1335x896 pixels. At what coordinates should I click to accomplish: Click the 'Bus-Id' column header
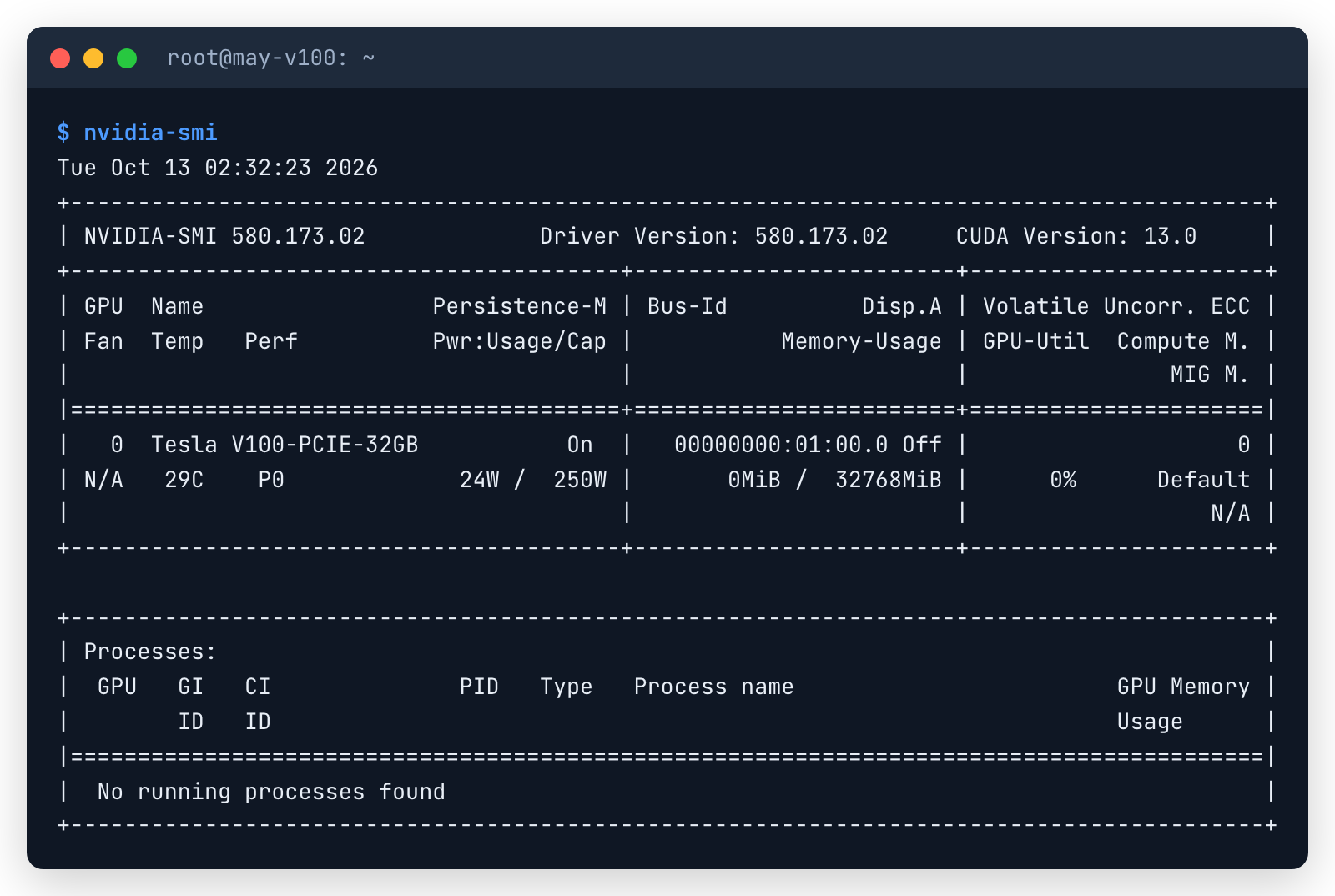point(688,306)
